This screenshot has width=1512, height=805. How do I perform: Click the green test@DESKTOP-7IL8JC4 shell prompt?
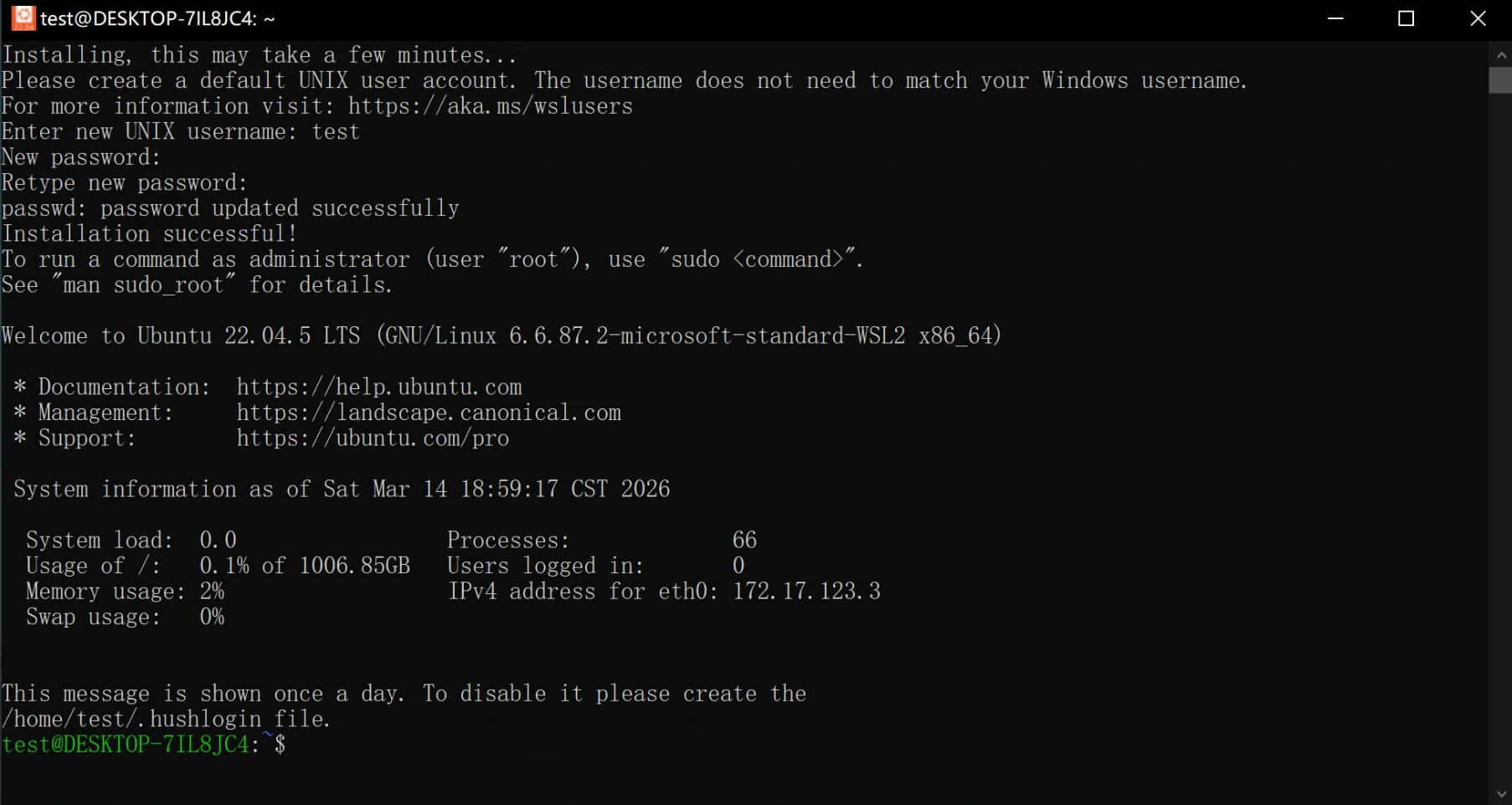pyautogui.click(x=126, y=744)
